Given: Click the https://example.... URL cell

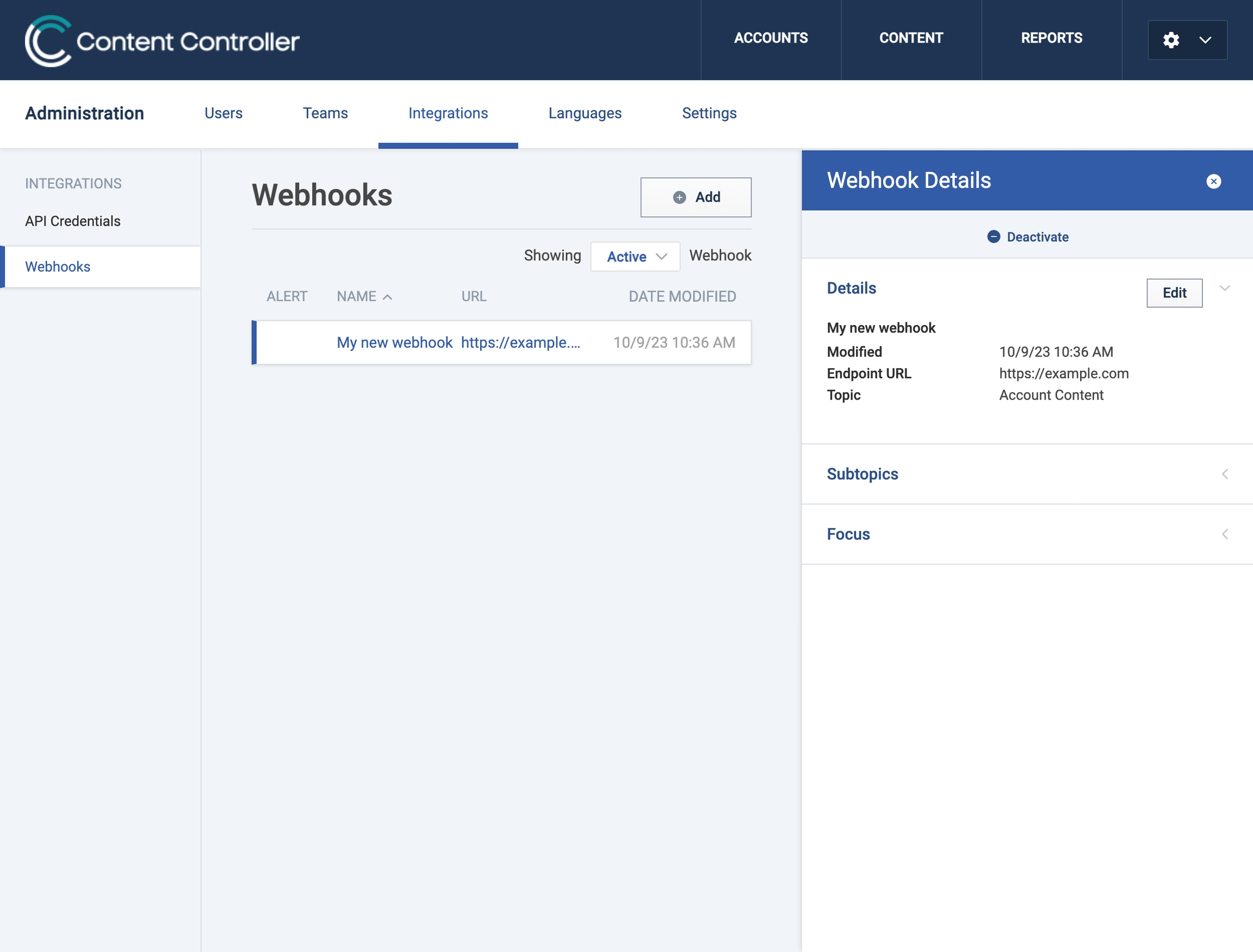Looking at the screenshot, I should pos(520,343).
